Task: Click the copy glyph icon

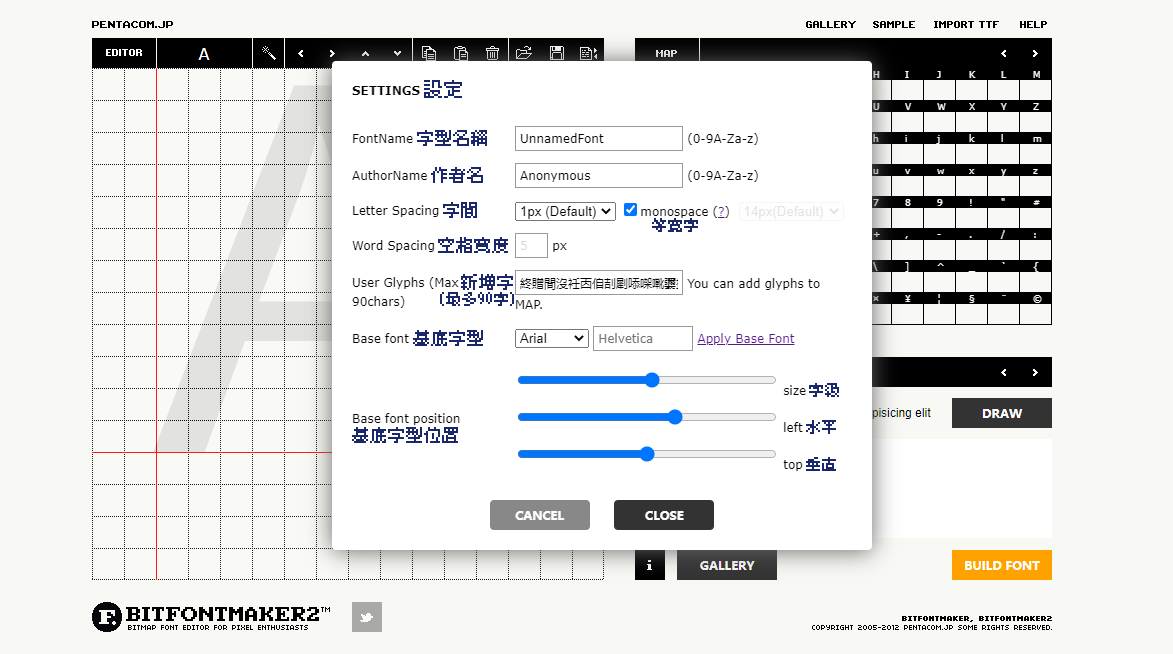Action: point(429,52)
